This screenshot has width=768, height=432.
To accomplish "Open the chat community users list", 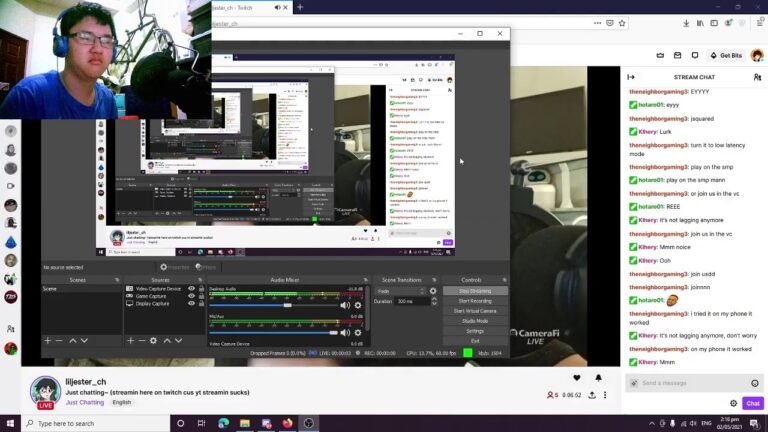I will click(x=757, y=77).
